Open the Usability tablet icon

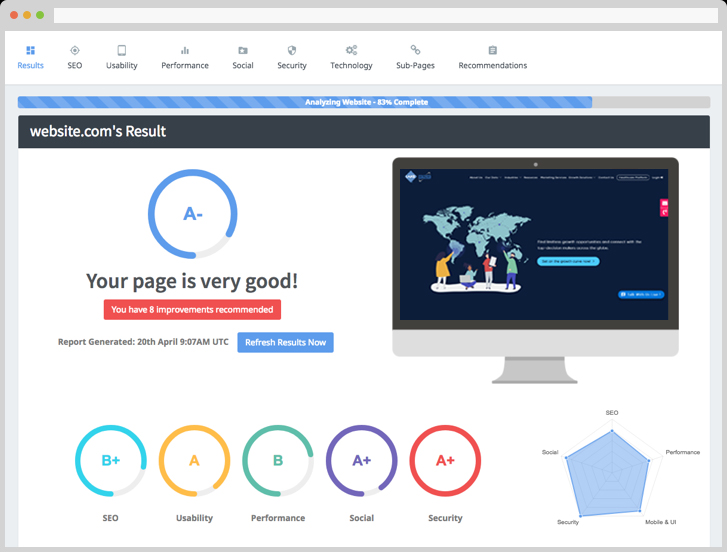point(122,50)
